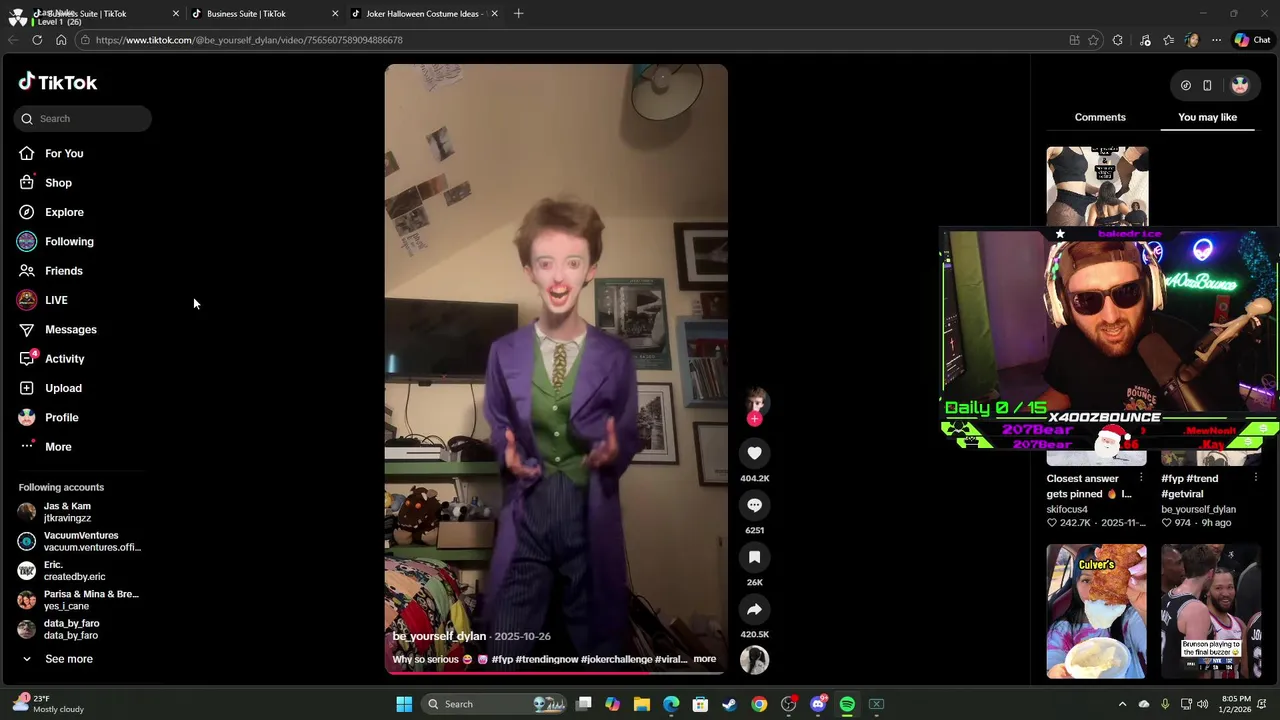Switch to the You may like tab

[x=1207, y=117]
